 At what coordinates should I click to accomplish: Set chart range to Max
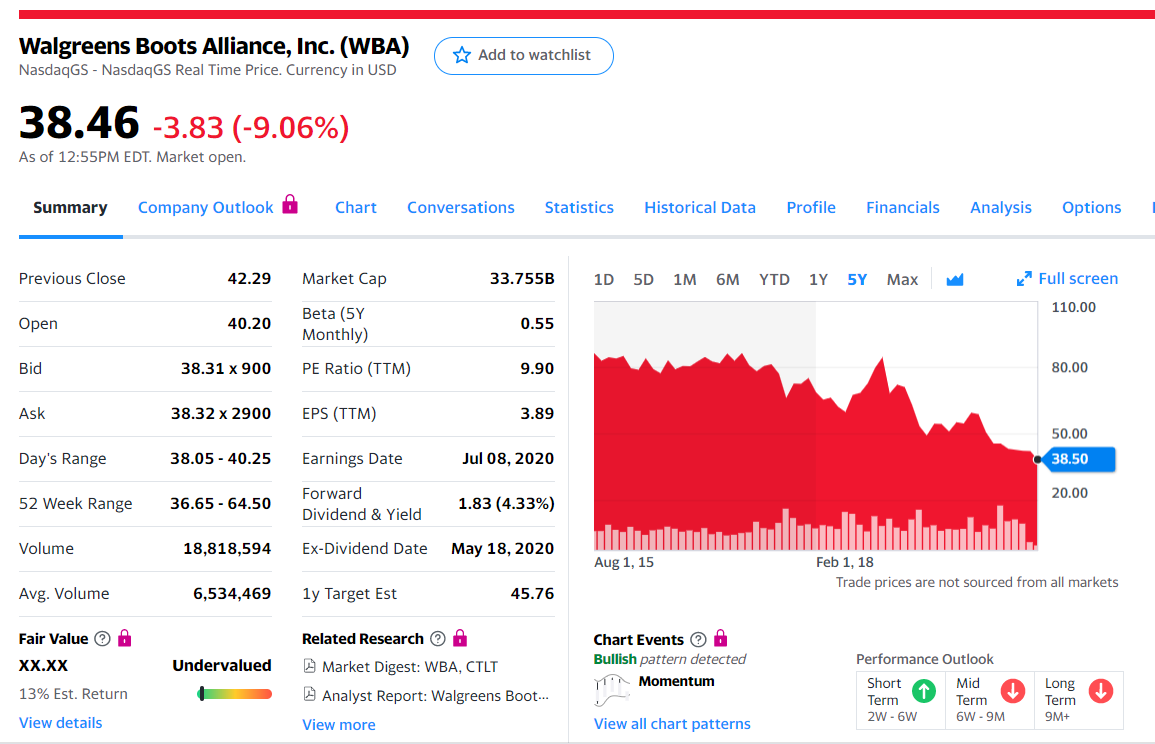coord(902,279)
